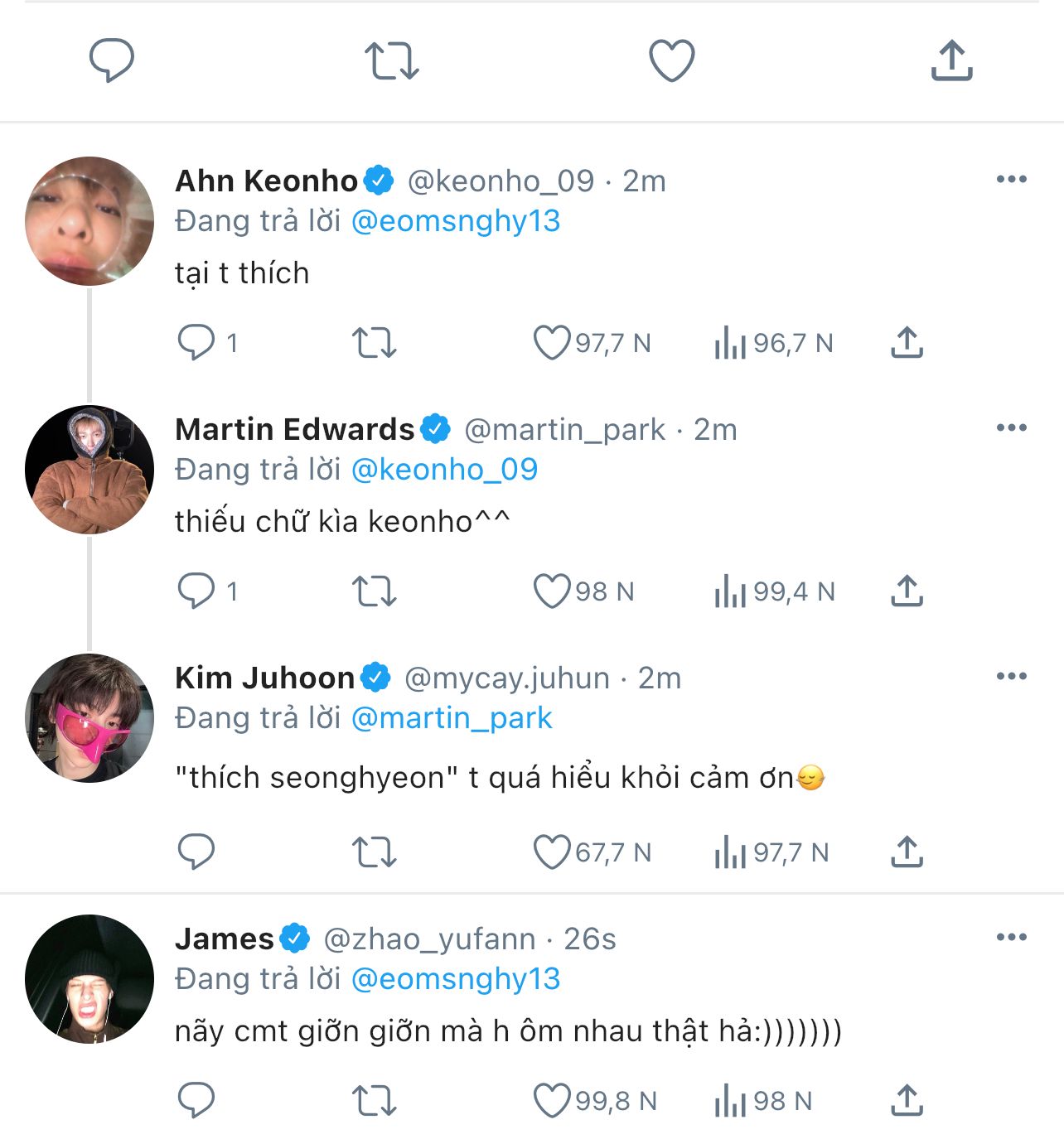The width and height of the screenshot is (1064, 1139).
Task: Open more options on Ahn Keonho's tweet
Action: click(x=1011, y=180)
